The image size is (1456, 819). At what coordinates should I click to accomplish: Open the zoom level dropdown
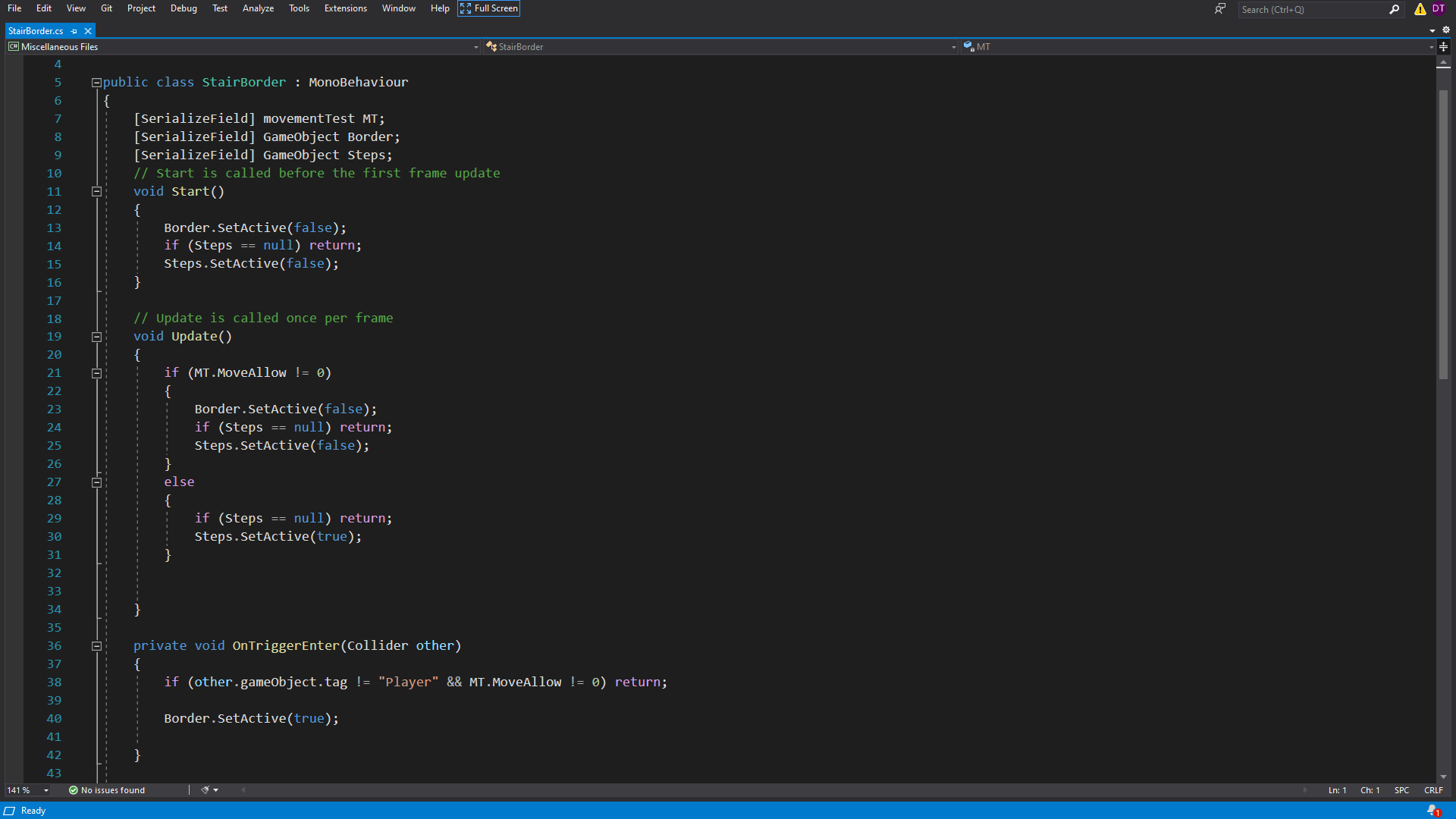pos(46,790)
